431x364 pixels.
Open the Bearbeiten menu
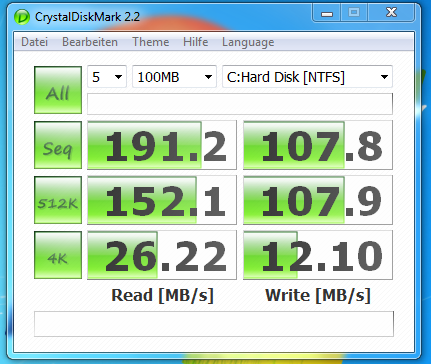(x=90, y=42)
